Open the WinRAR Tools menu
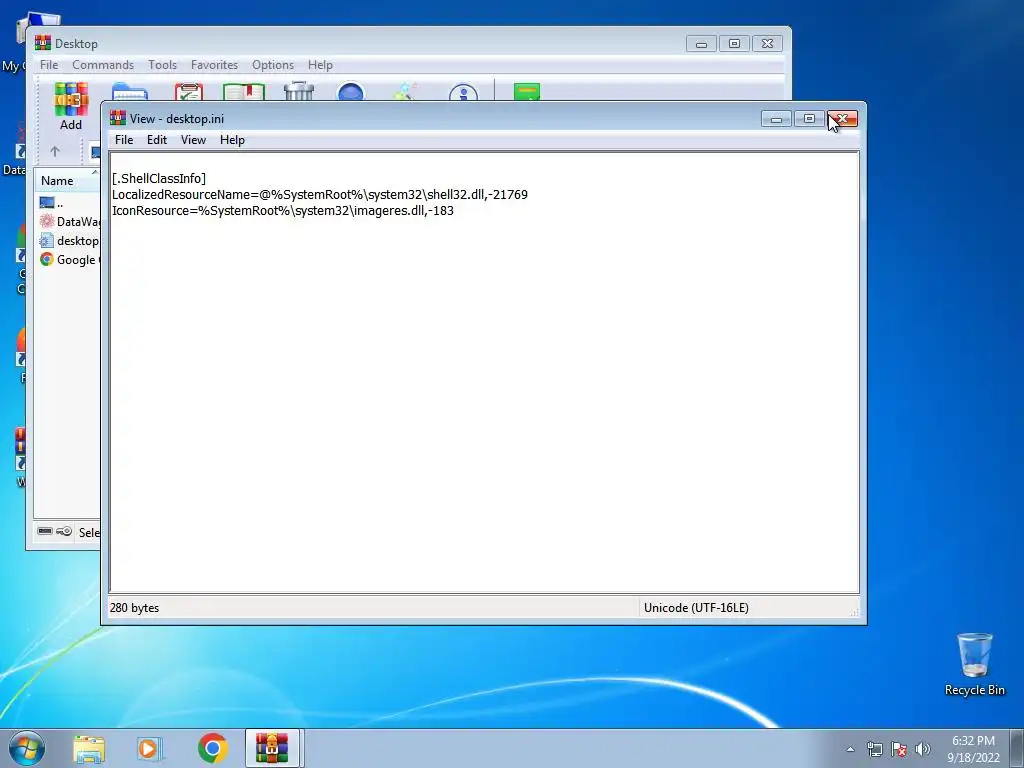The width and height of the screenshot is (1024, 768). [162, 65]
